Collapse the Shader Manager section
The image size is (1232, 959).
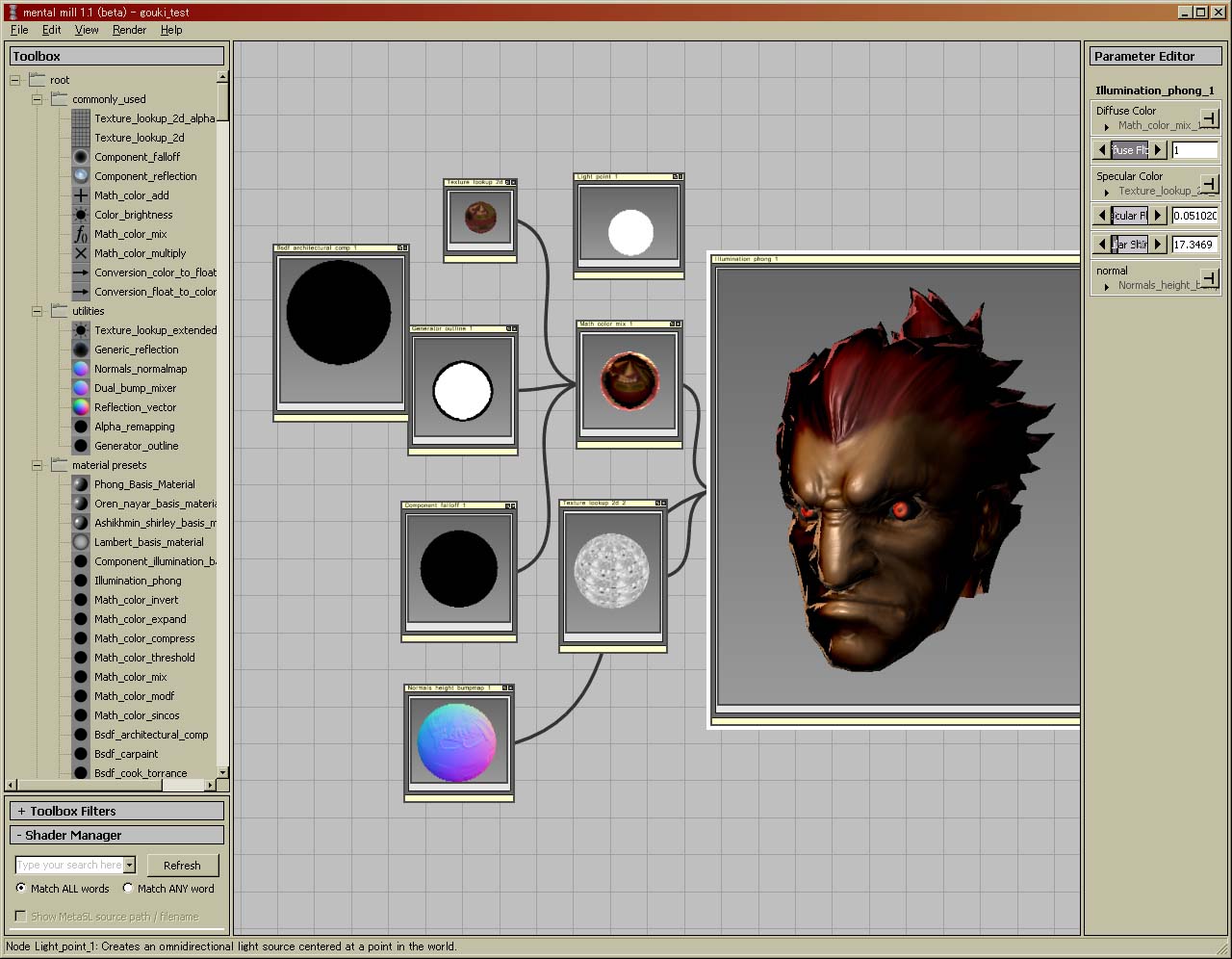117,835
